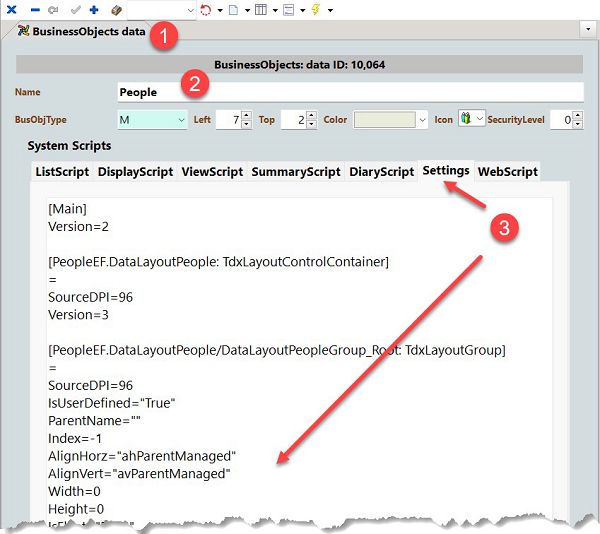Switch to the WebScript tab
The width and height of the screenshot is (600, 534).
[507, 172]
